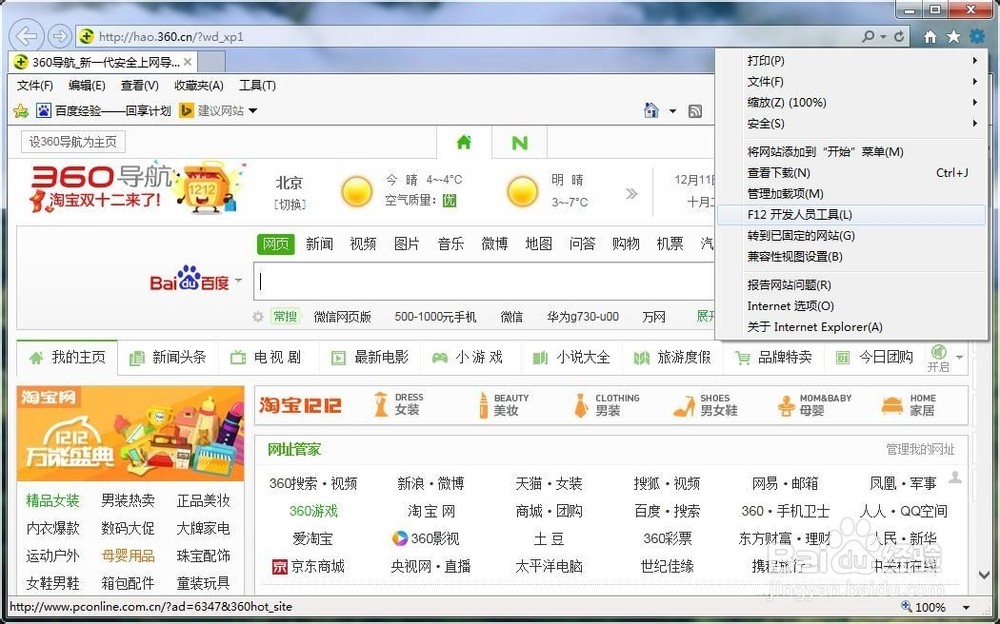Expand the search provider dropdown arrow
This screenshot has width=1000, height=624.
pos(884,35)
